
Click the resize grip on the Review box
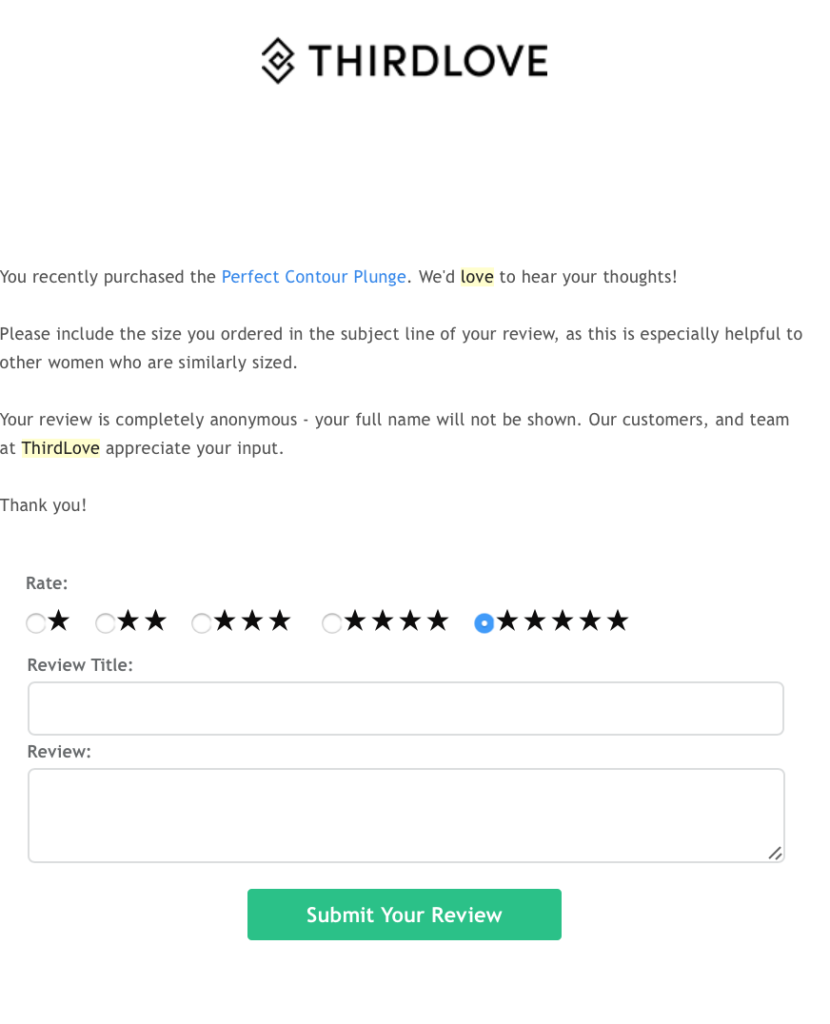pos(776,854)
